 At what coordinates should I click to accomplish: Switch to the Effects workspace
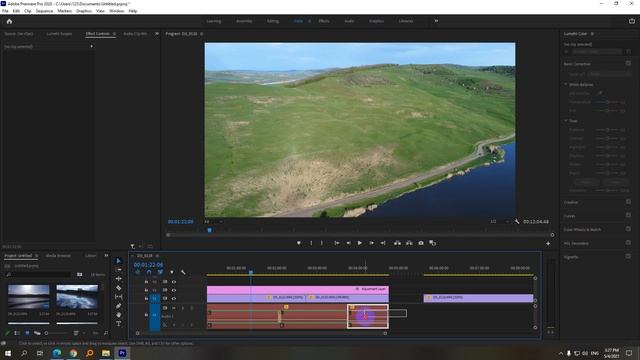point(324,21)
